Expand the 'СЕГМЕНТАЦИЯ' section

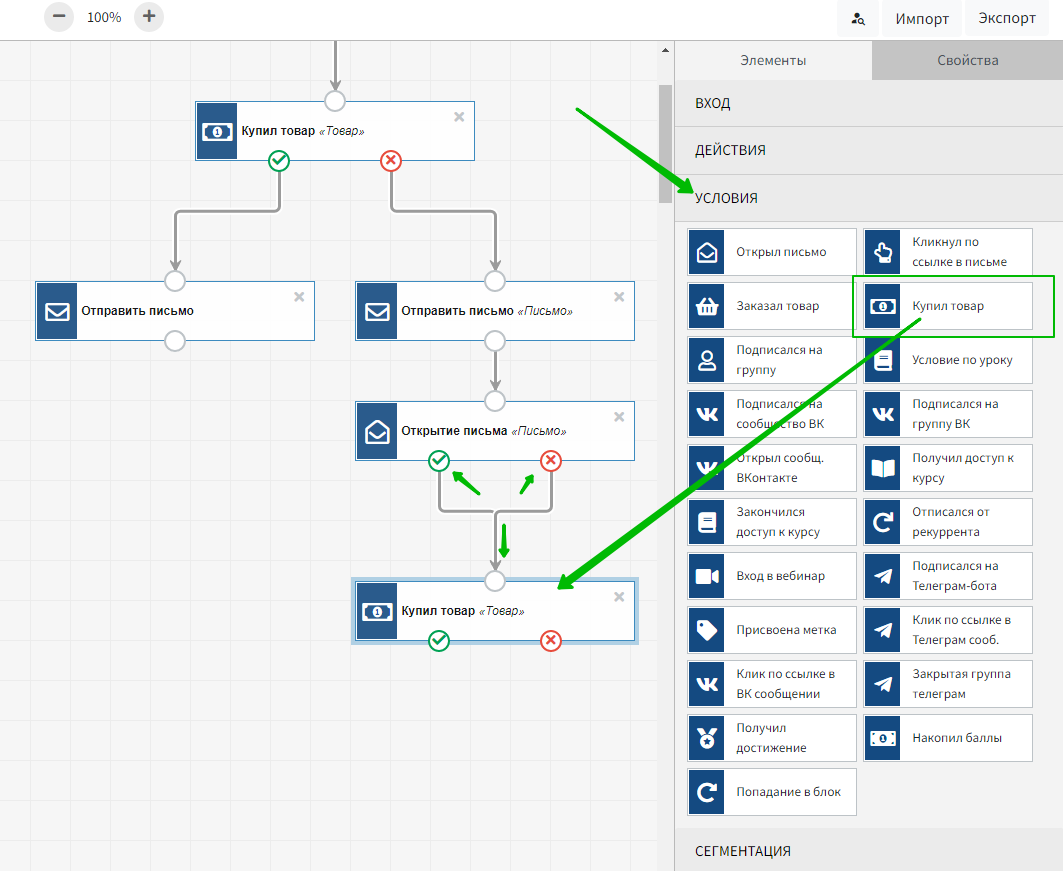(868, 851)
